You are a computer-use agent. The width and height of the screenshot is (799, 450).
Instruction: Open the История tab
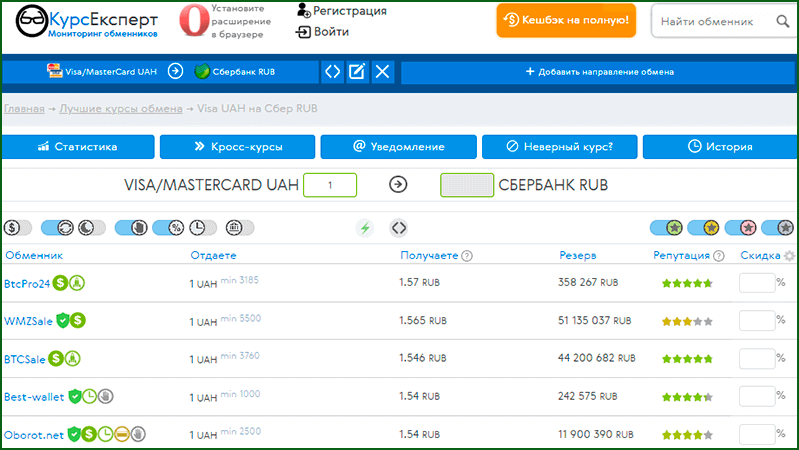point(720,147)
